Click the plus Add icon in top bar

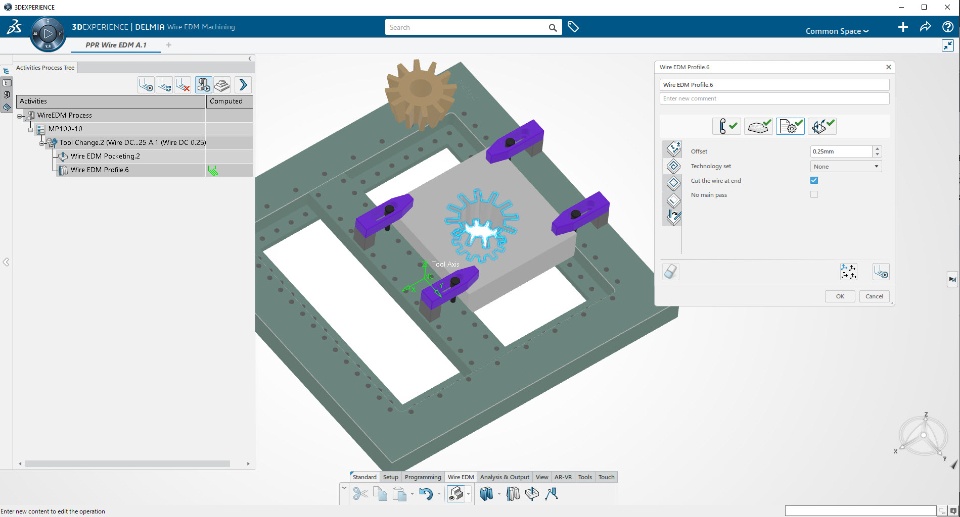pyautogui.click(x=902, y=27)
